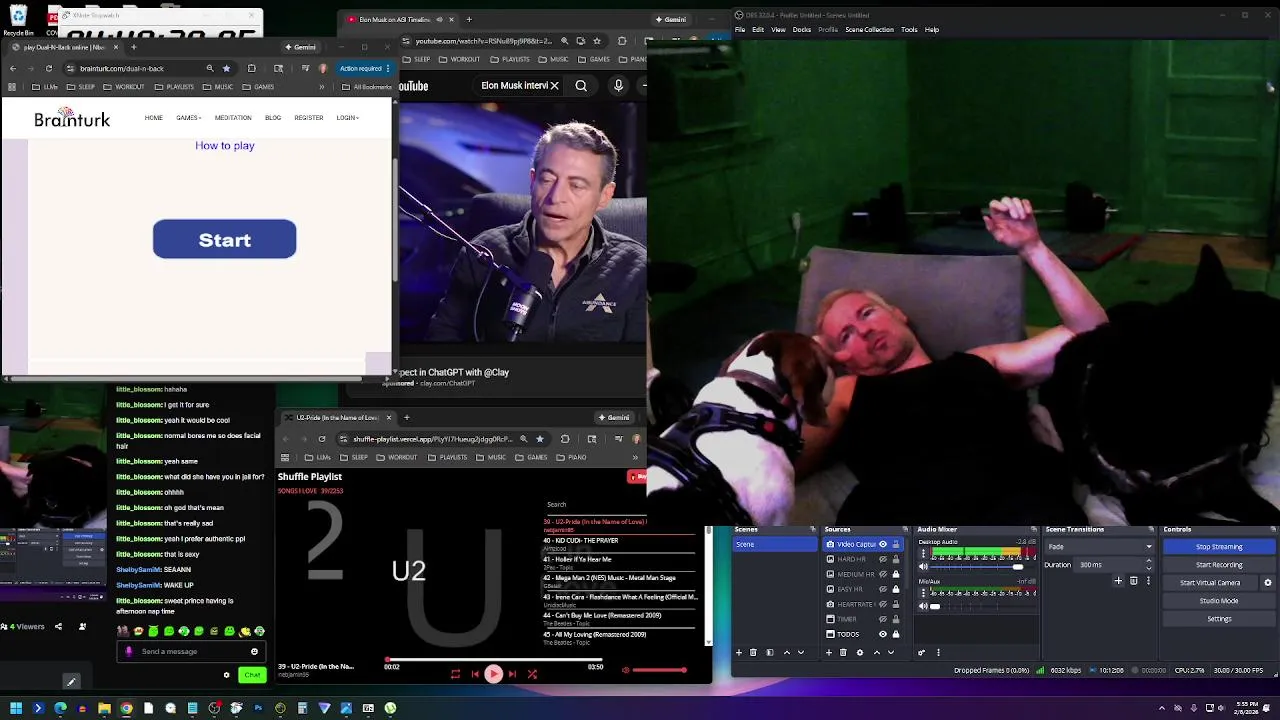
Task: Open Audio Mixer three-dot menu at bottom
Action: tap(938, 653)
